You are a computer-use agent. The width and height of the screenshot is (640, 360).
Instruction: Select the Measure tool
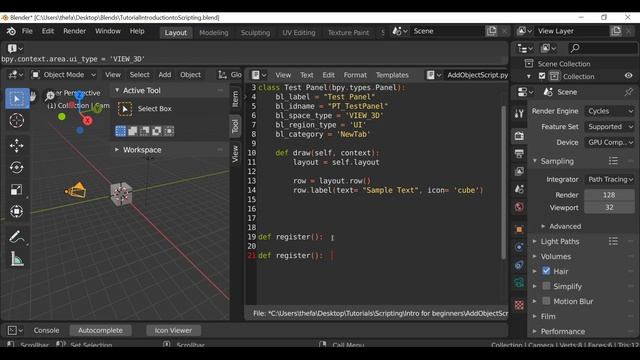click(x=17, y=259)
